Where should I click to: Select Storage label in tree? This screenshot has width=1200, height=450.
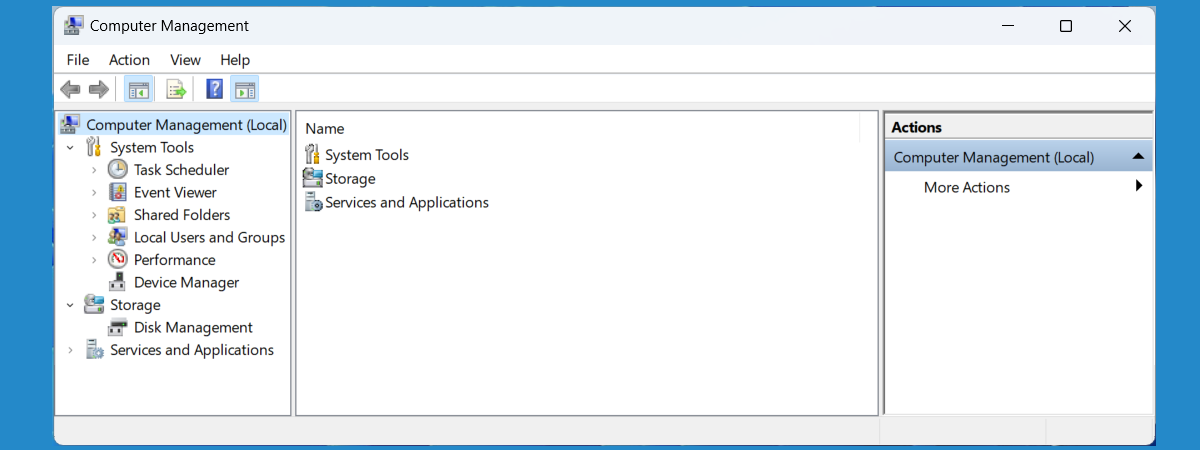click(x=135, y=305)
